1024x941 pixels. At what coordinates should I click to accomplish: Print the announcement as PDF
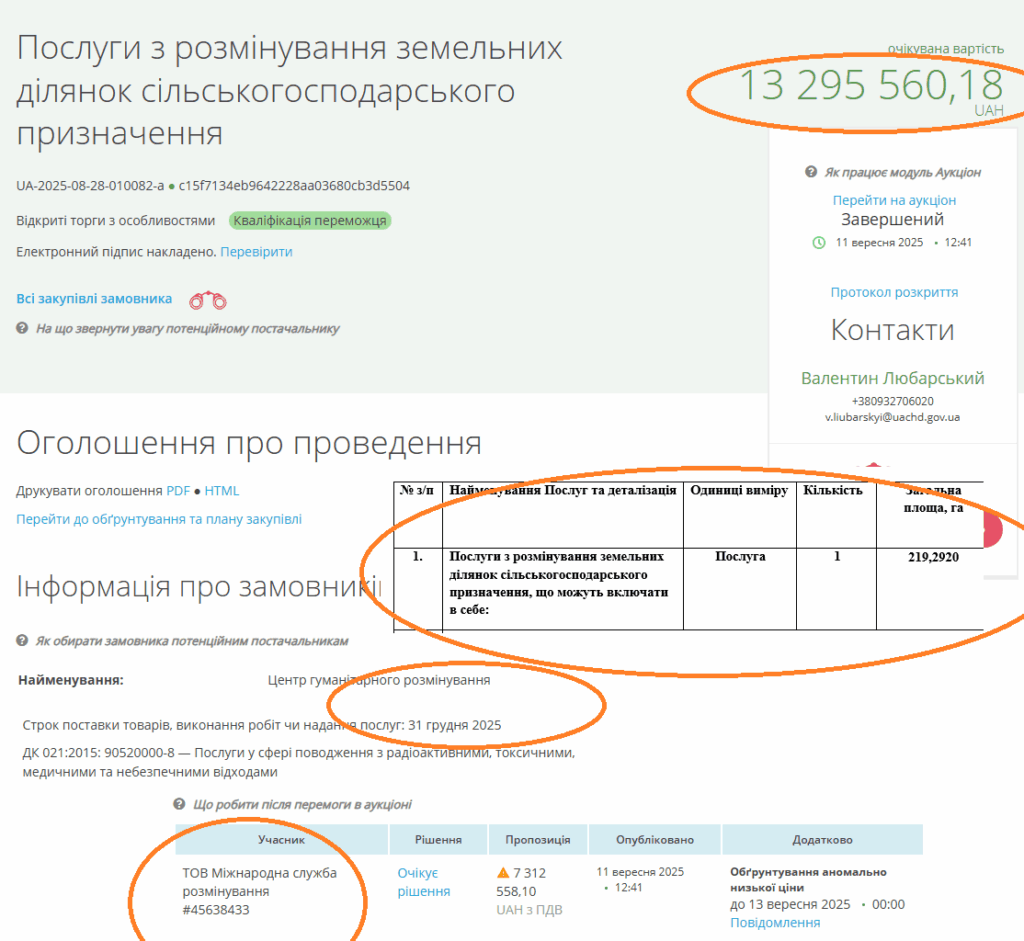178,491
